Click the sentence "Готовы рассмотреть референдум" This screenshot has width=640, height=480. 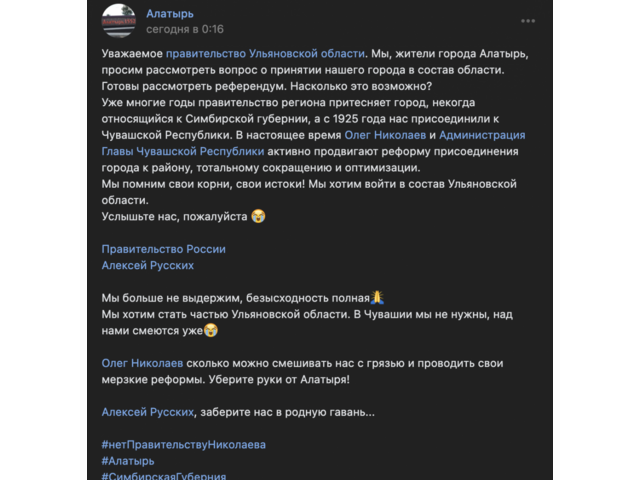click(x=200, y=86)
